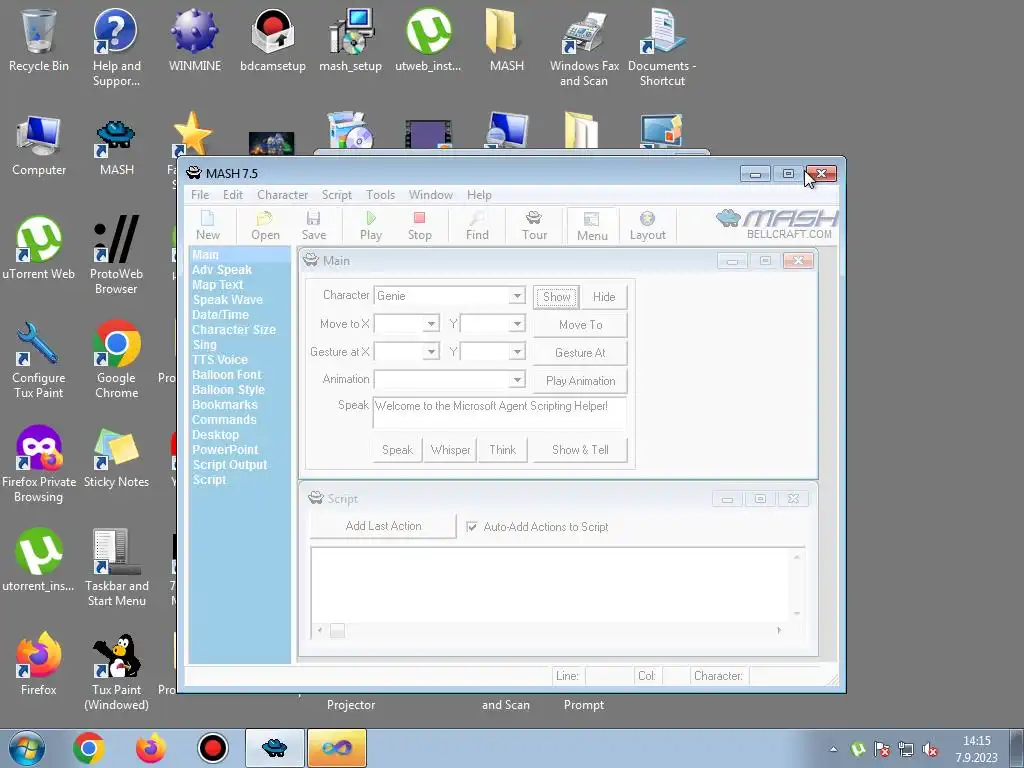This screenshot has height=768, width=1024.
Task: Start the script with the Play button
Action: [371, 226]
